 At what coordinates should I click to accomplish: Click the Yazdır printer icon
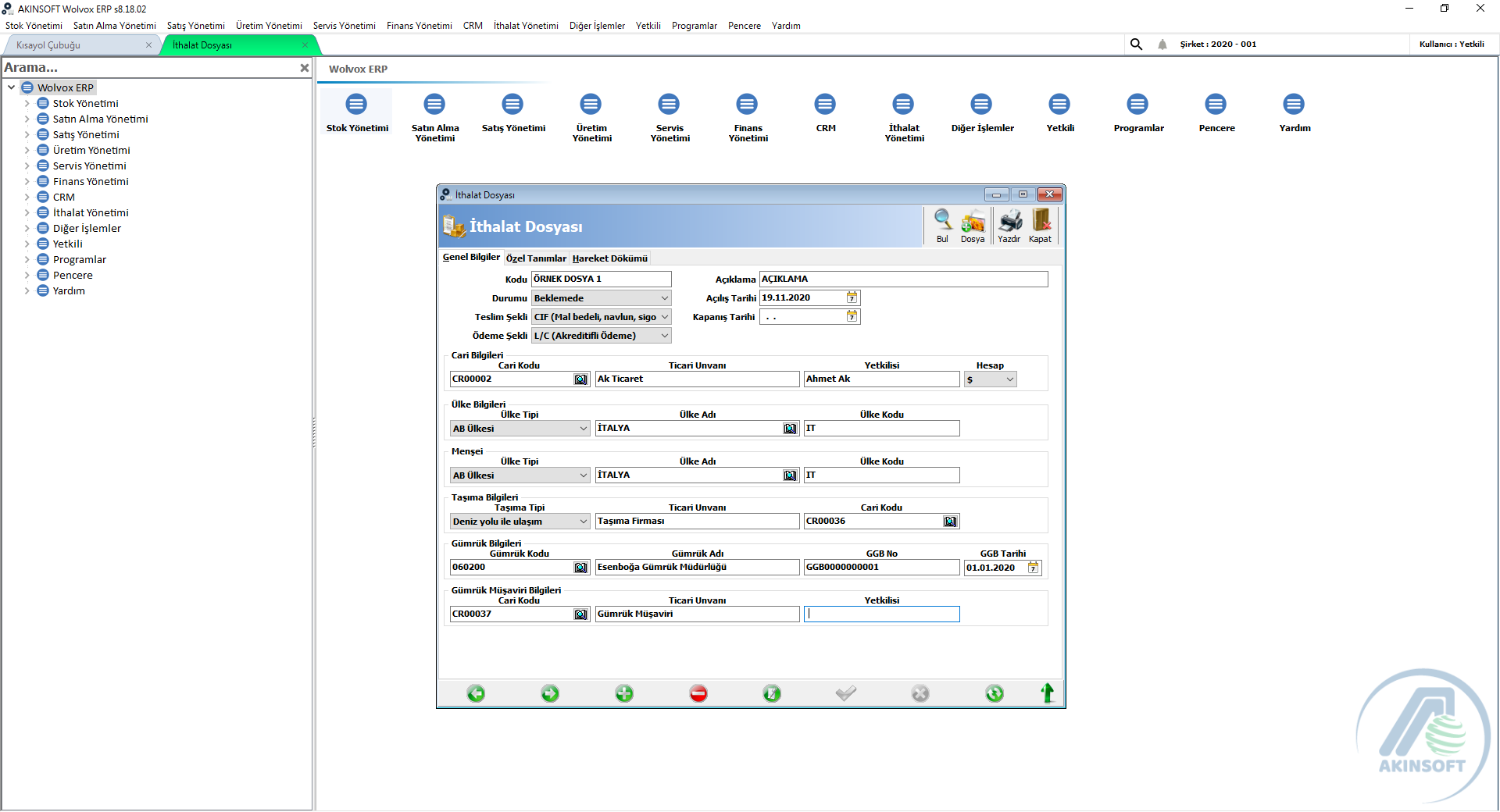pos(1009,226)
